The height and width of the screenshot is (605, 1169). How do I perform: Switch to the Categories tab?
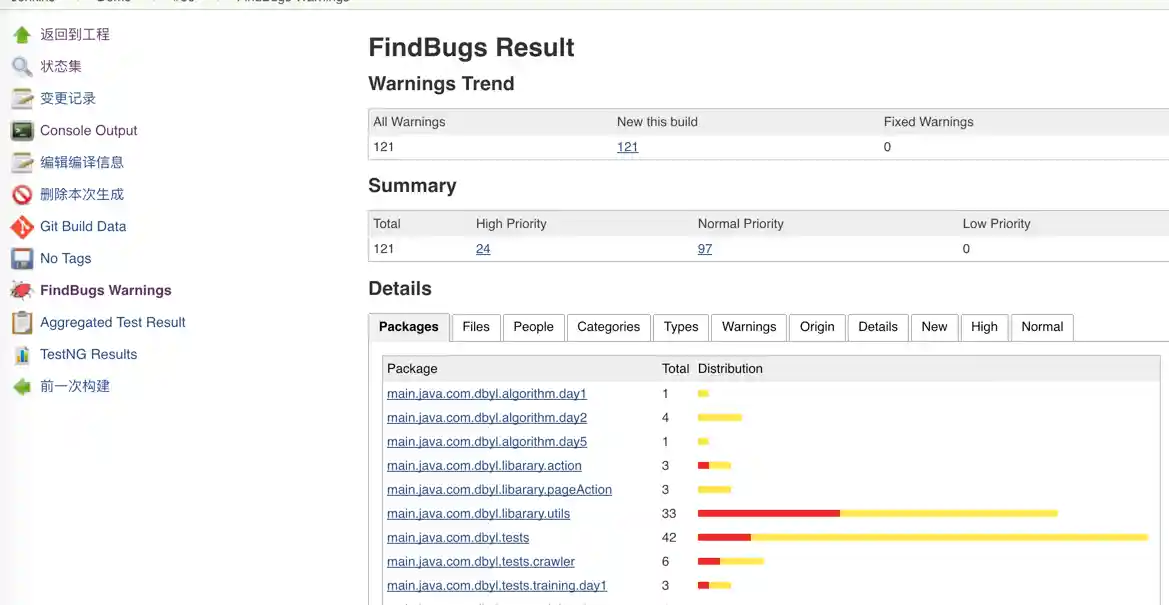pos(608,327)
